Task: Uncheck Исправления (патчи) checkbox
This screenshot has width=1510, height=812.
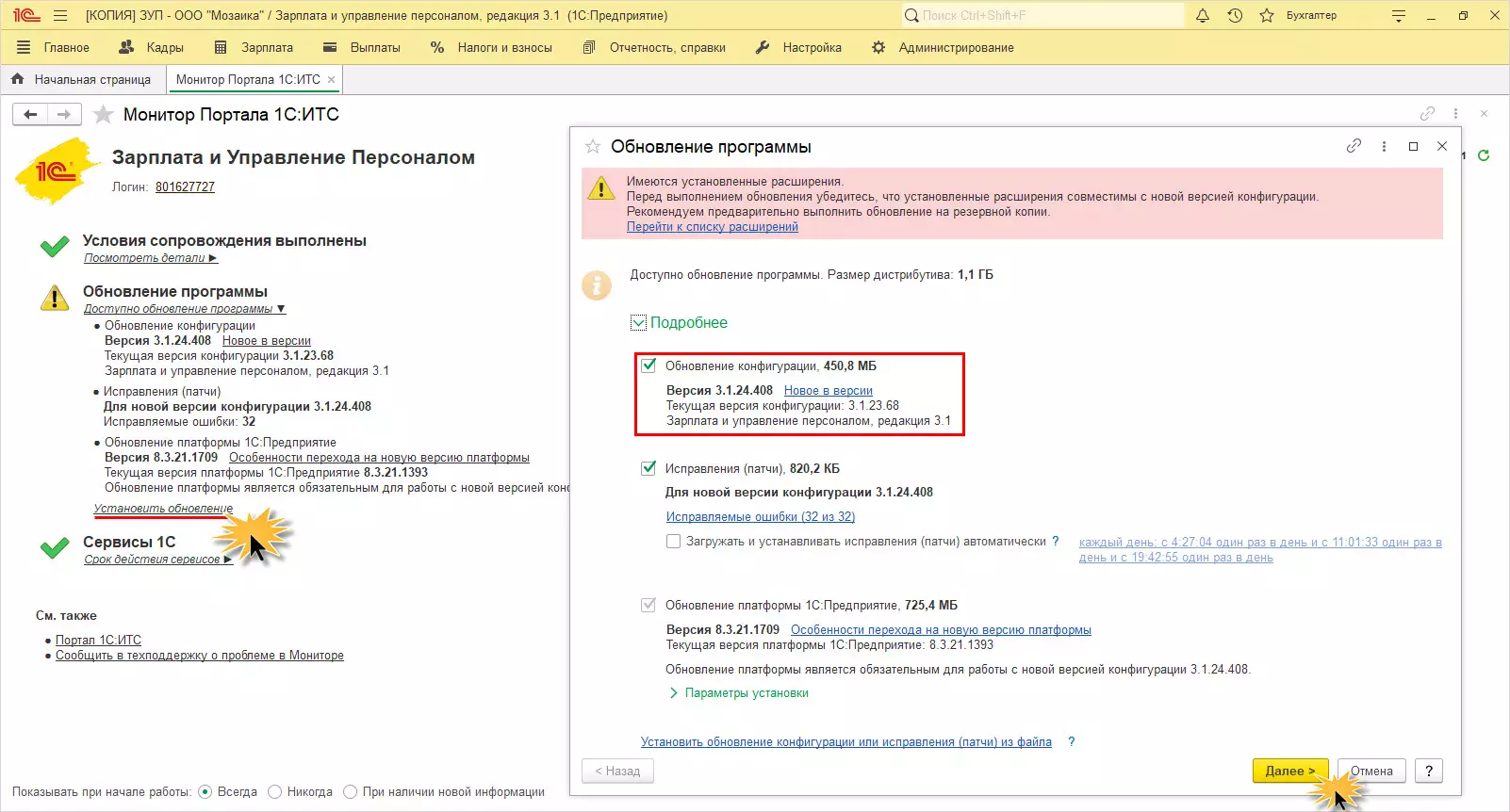Action: pos(648,468)
